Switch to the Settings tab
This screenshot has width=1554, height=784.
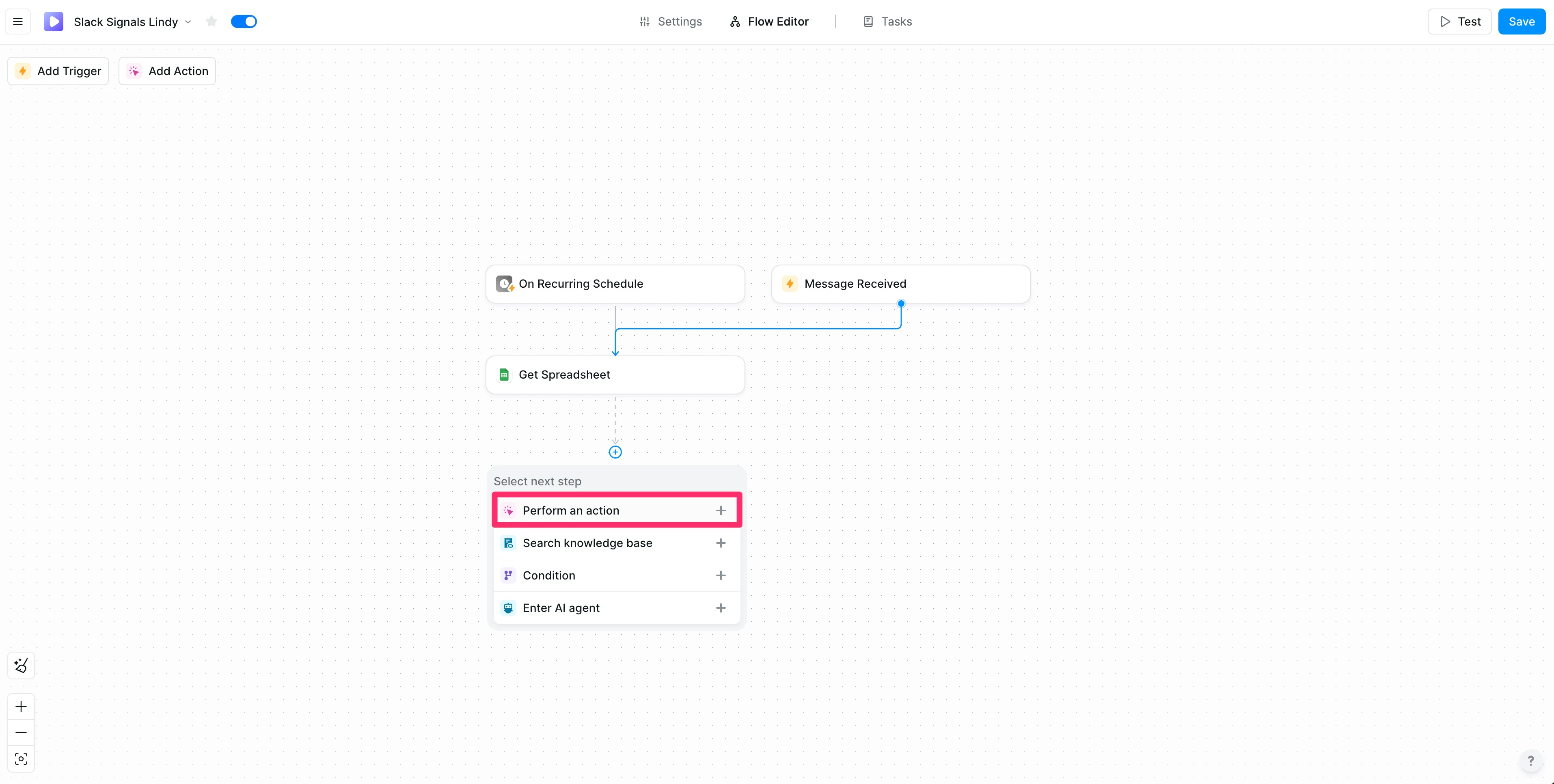point(670,22)
